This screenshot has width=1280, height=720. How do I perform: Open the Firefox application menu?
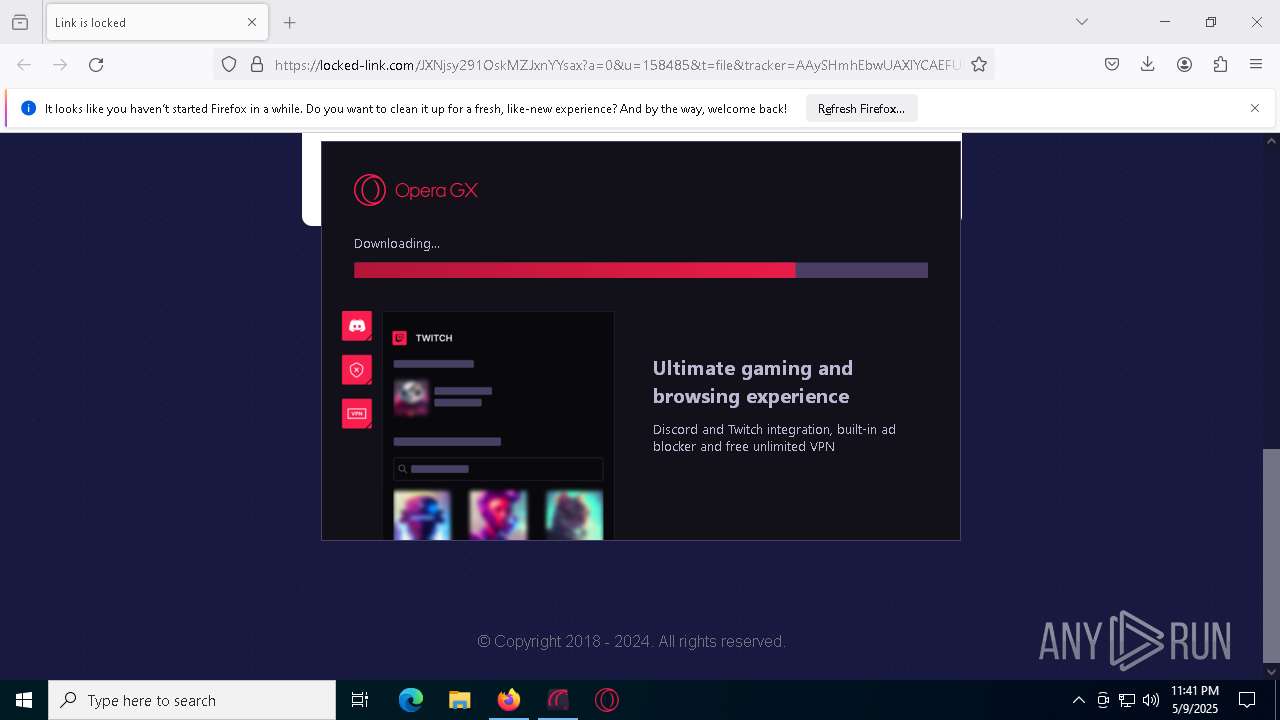(x=1256, y=65)
